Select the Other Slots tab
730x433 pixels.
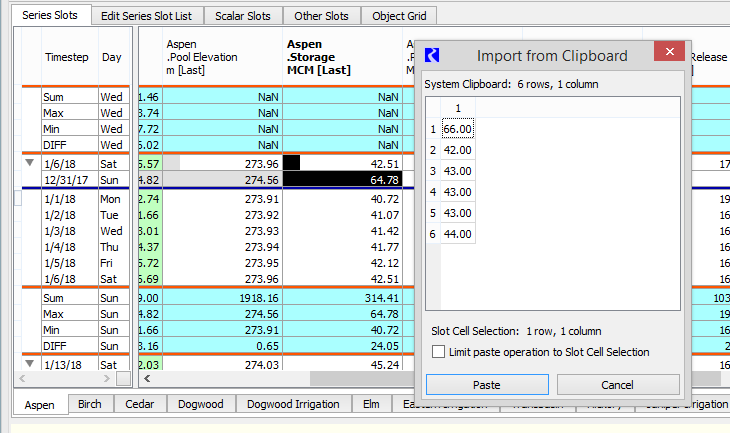[322, 16]
